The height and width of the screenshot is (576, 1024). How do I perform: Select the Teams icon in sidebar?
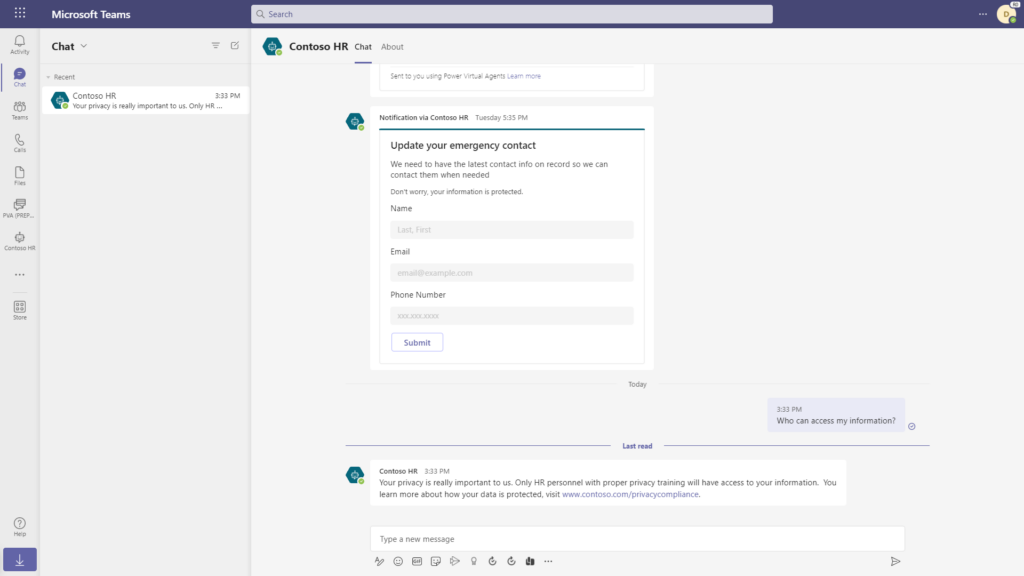(x=18, y=110)
